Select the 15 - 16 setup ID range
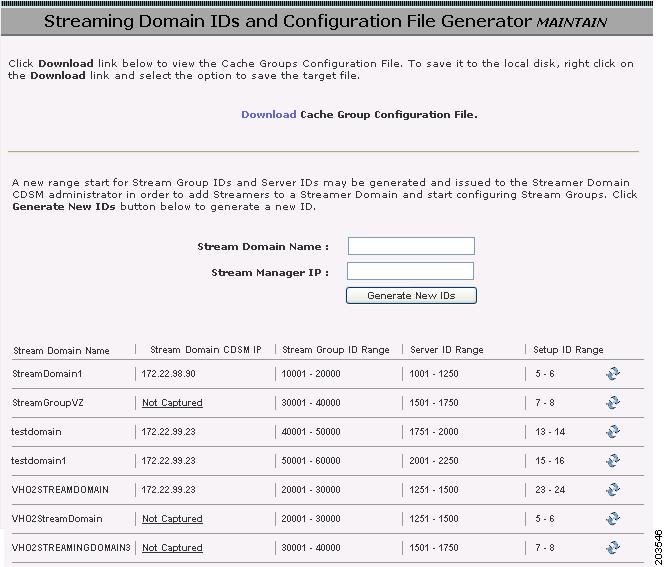Viewport: 665px width, 567px height. [x=550, y=461]
